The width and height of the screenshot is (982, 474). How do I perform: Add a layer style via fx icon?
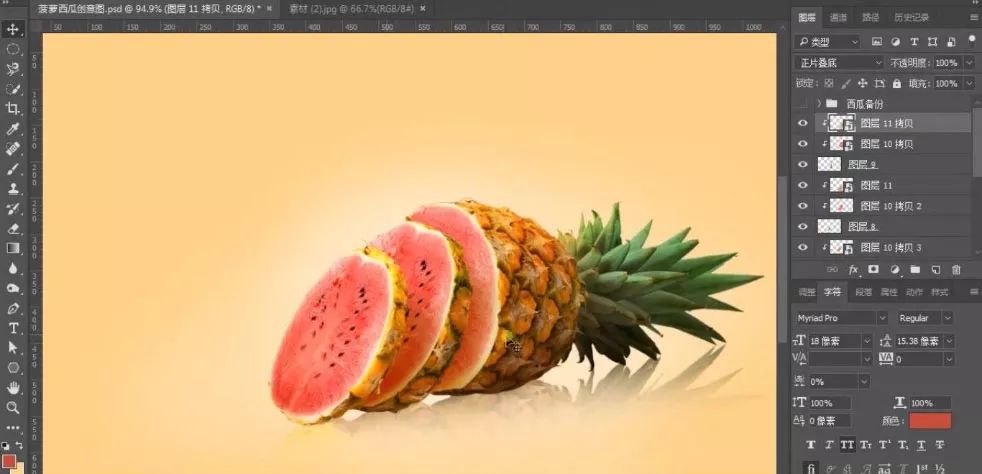853,270
